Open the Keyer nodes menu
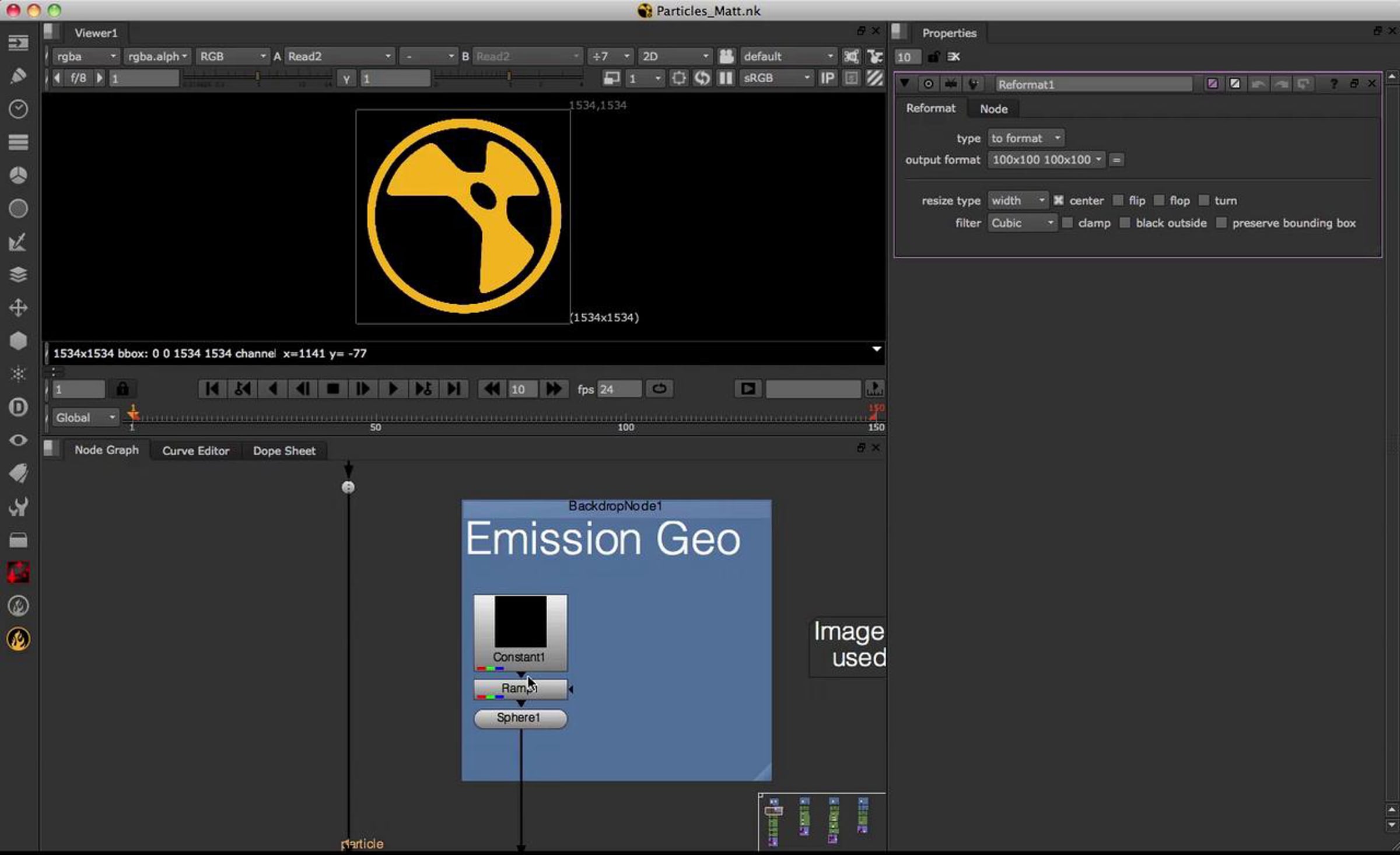Image resolution: width=1400 pixels, height=855 pixels. (x=18, y=242)
